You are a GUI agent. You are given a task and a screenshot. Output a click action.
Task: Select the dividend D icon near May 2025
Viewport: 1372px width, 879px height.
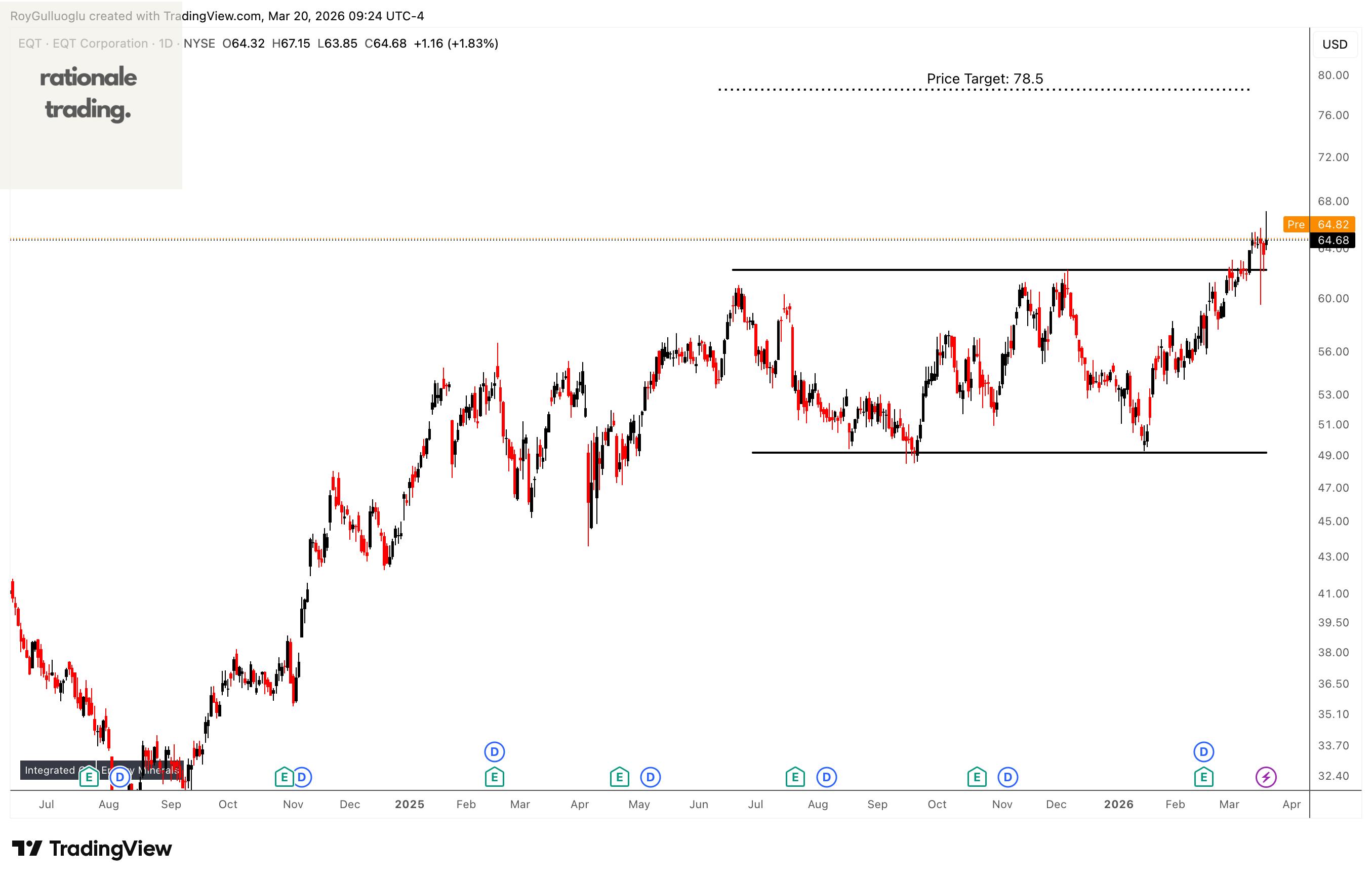coord(650,777)
